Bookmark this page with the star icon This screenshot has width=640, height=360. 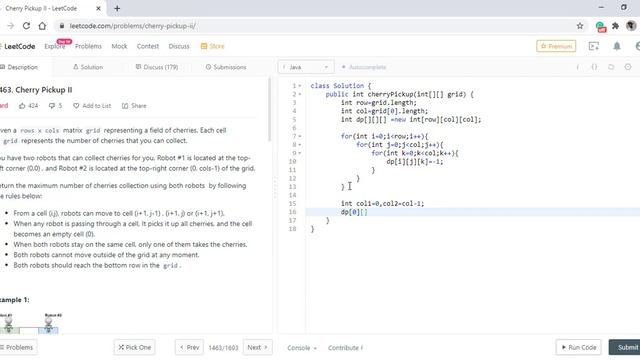[580, 26]
